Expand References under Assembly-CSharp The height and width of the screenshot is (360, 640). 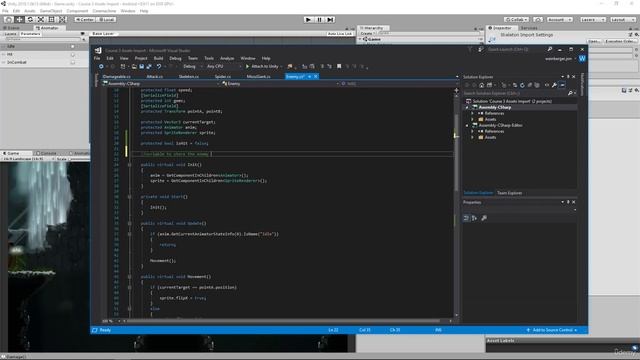click(x=473, y=113)
